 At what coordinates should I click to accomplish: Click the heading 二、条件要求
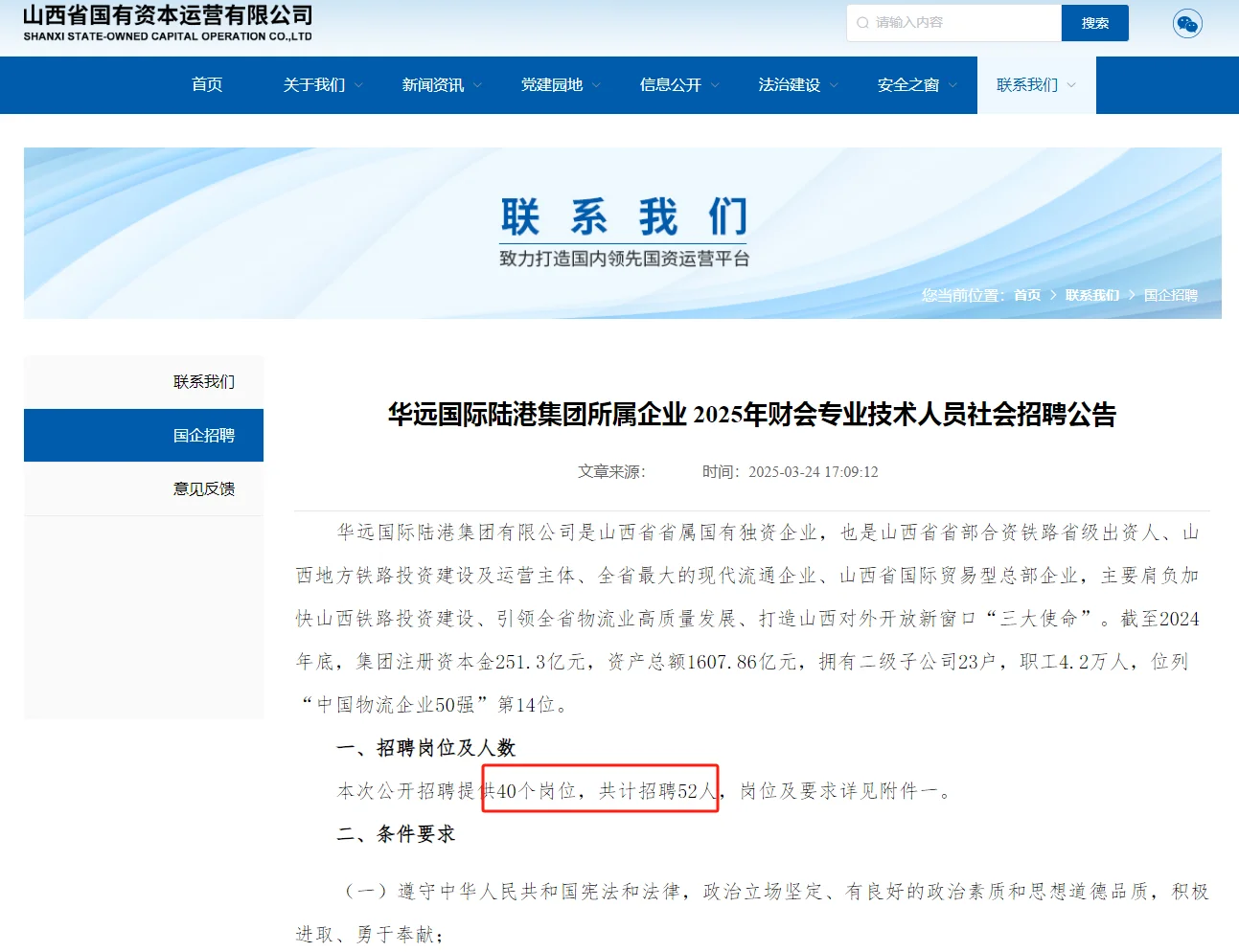396,834
